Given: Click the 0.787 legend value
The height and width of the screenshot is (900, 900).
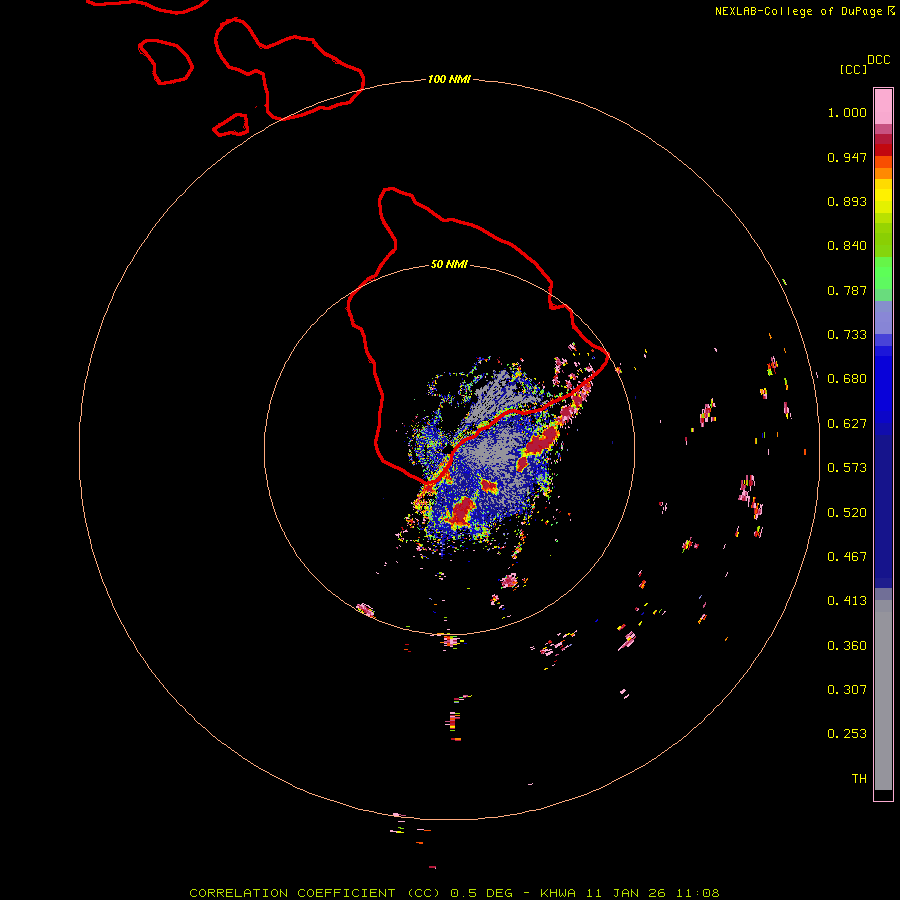Looking at the screenshot, I should [847, 290].
